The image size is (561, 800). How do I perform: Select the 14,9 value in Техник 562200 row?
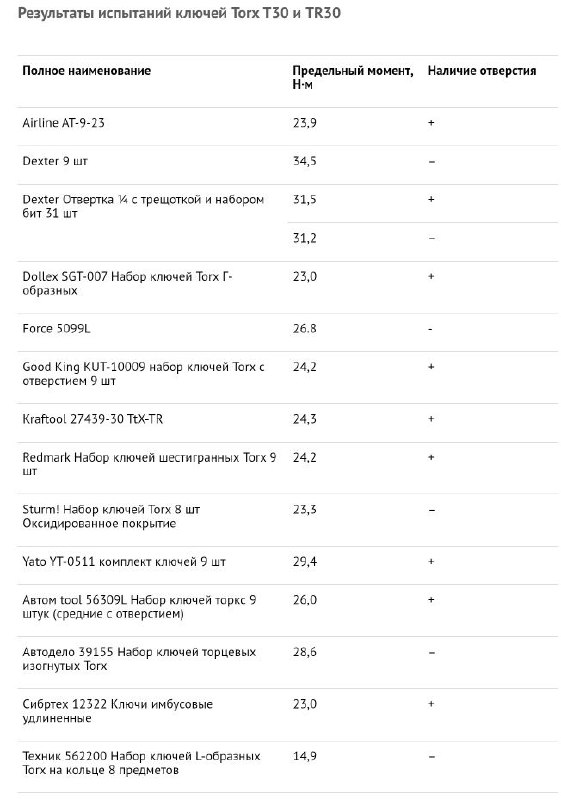[304, 756]
